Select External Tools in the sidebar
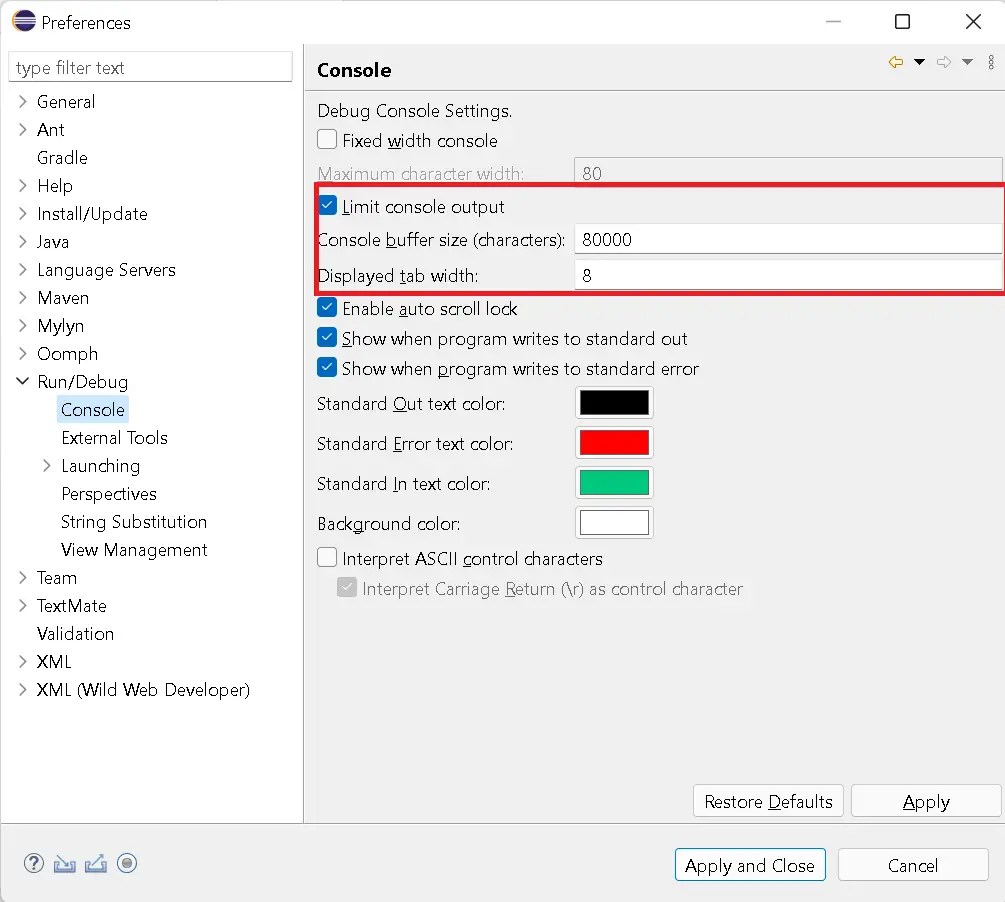 (x=114, y=437)
